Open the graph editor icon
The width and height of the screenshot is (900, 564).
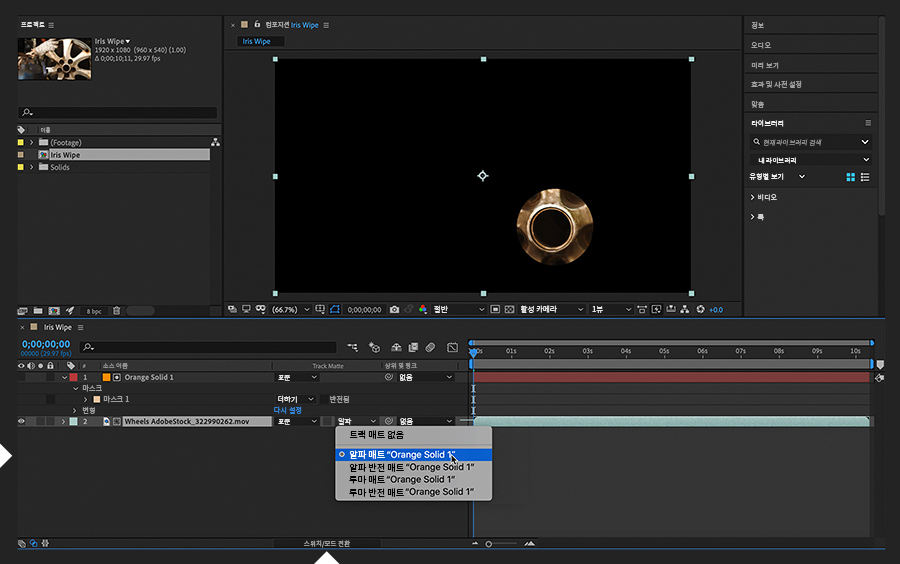click(451, 347)
